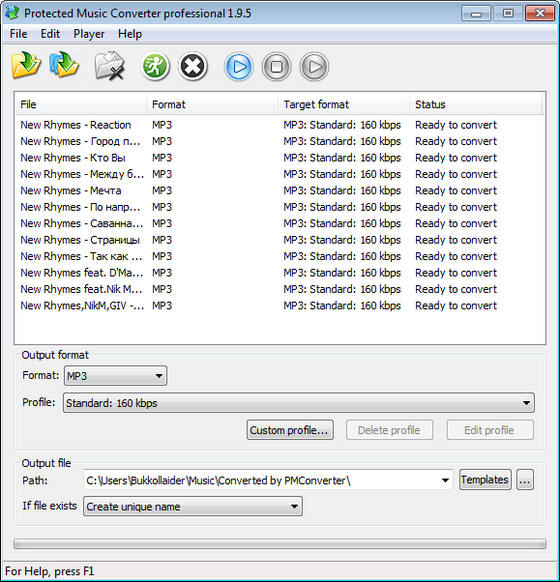Image resolution: width=560 pixels, height=582 pixels.
Task: Click the conversion progress bar
Action: pos(280,544)
